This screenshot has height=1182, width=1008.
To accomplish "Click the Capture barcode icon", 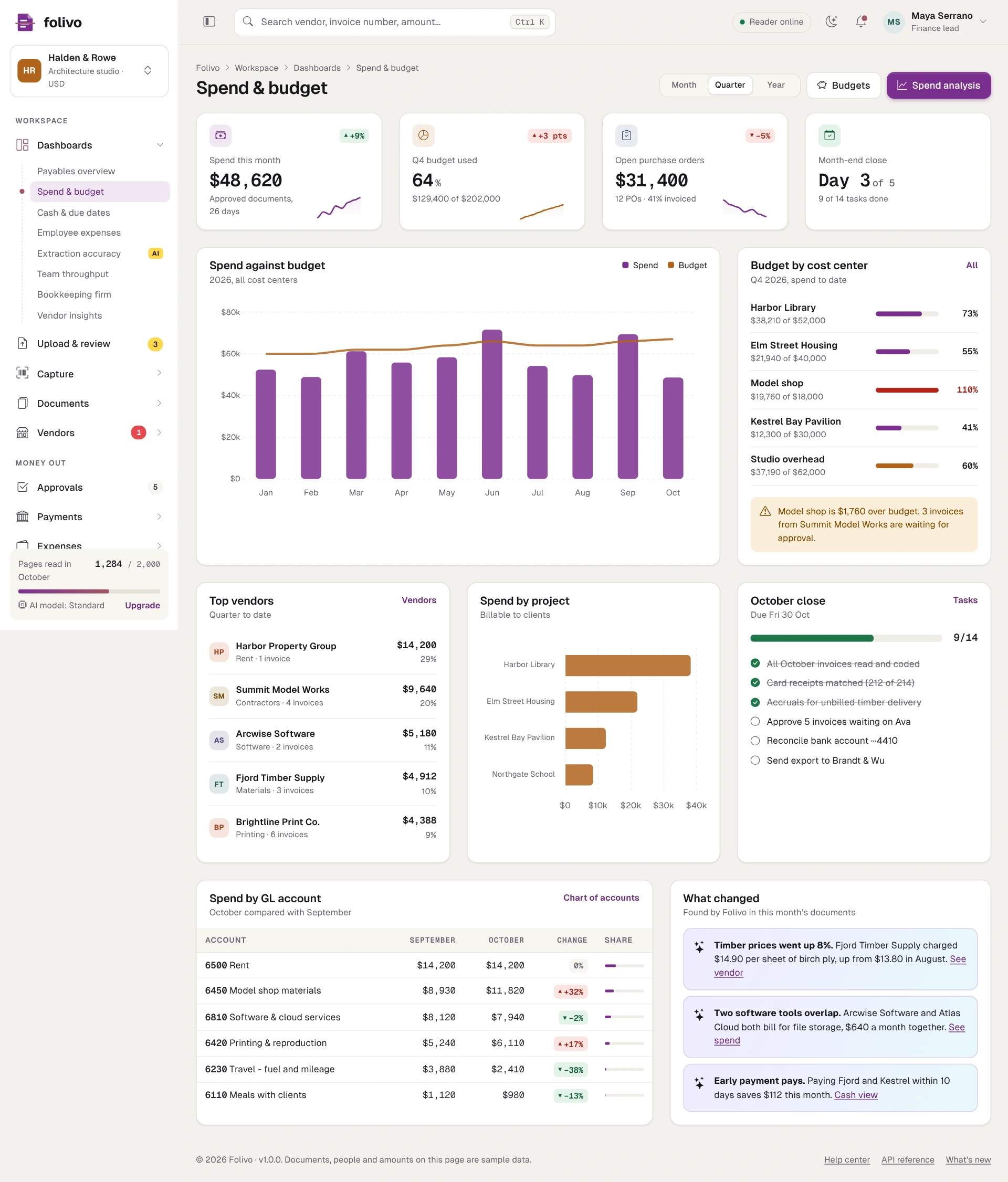I will [22, 373].
